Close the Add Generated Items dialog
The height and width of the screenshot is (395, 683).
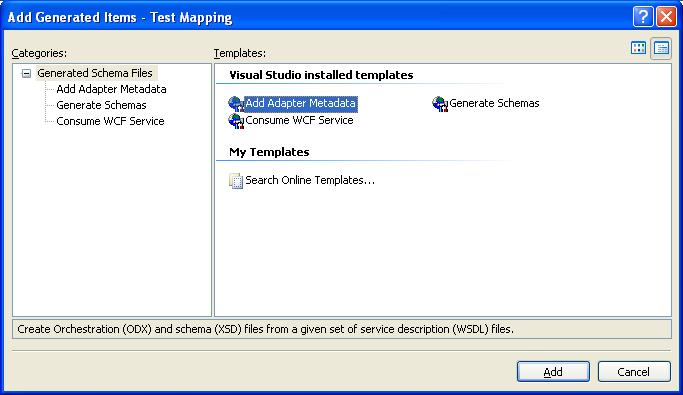point(666,17)
